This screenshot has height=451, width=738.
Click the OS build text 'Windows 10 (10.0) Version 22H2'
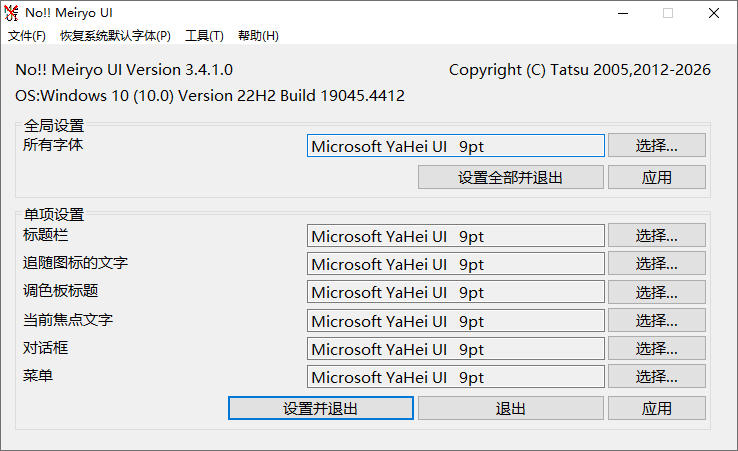coord(160,96)
